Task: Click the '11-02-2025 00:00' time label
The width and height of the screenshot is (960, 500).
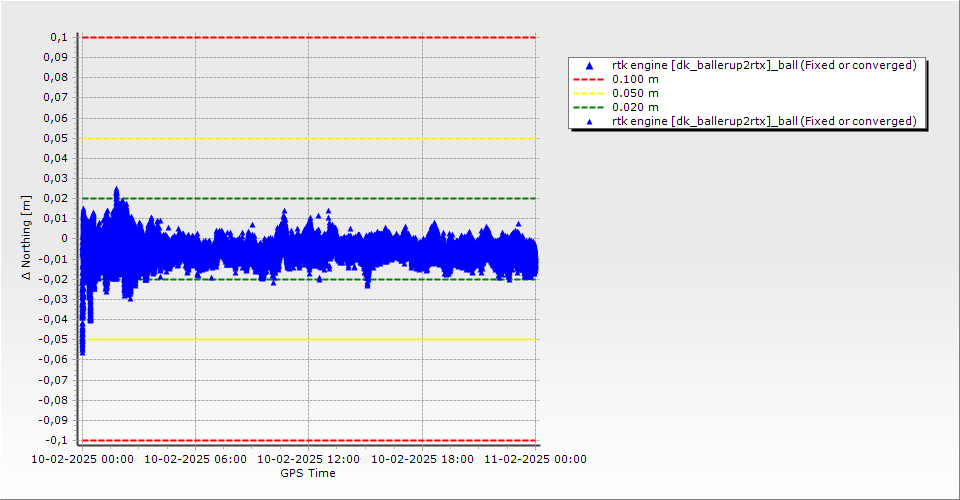Action: coord(536,459)
